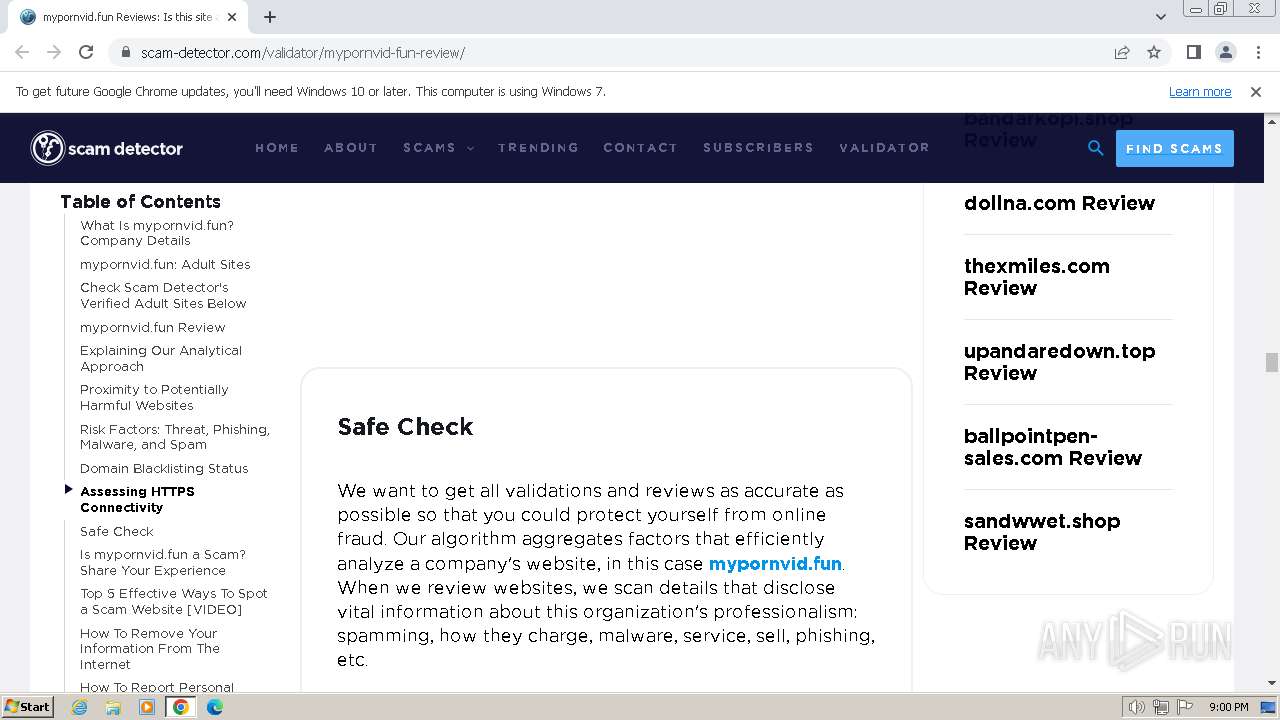Jump to mypornvid.fun: Adult Sites section
Screen dimensions: 1280x720
(165, 264)
